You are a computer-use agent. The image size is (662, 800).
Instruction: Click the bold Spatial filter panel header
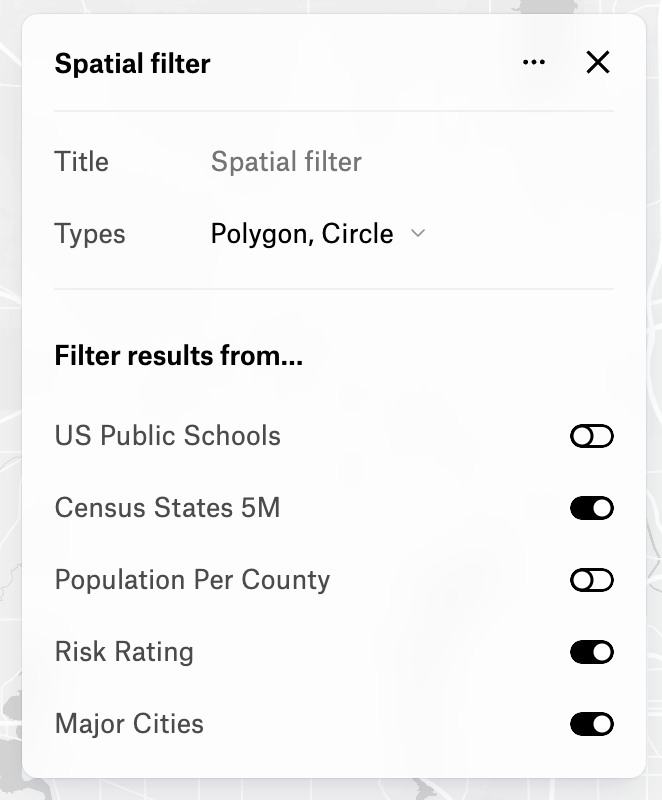[132, 64]
